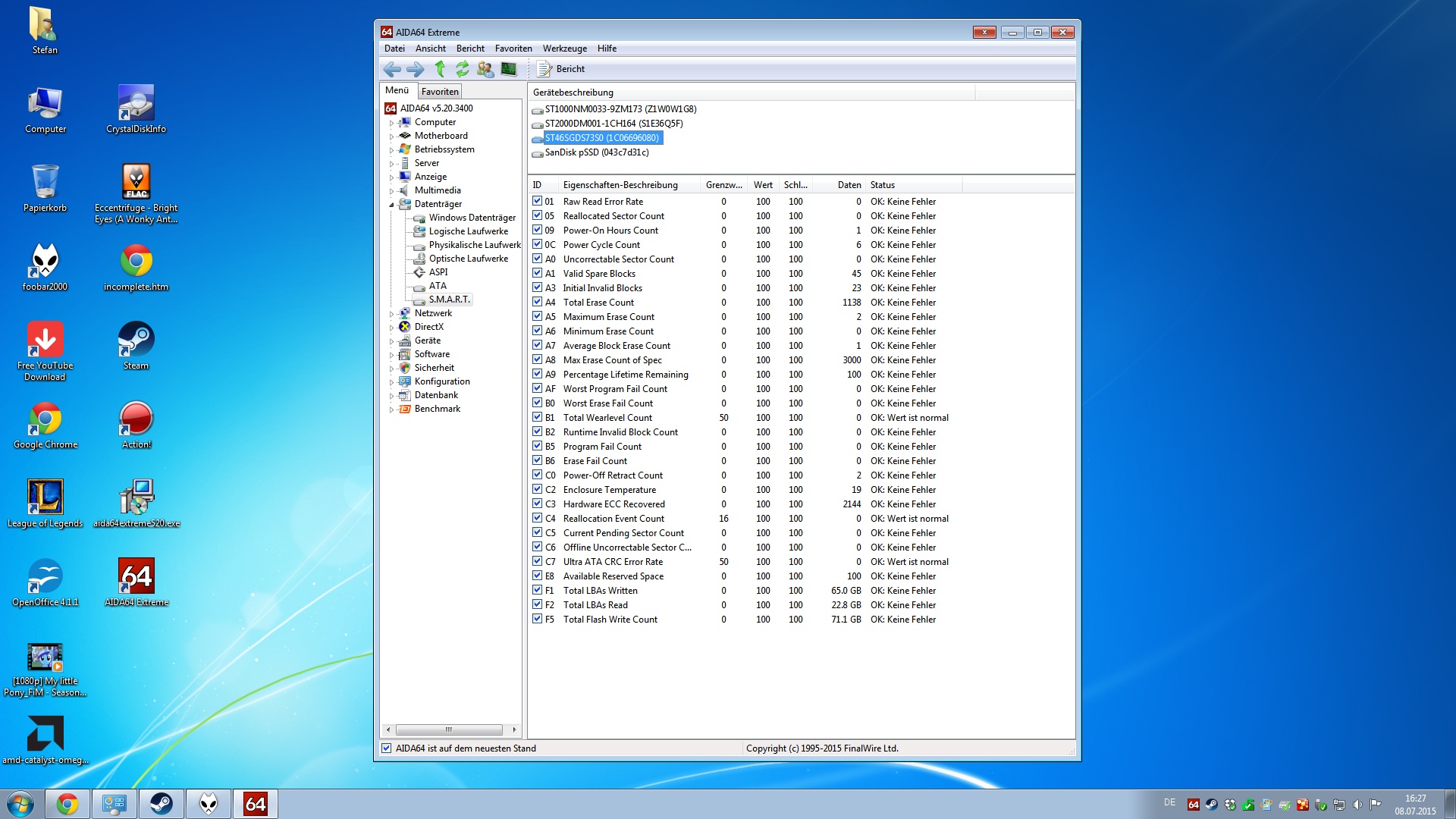Click the green up-level arrow icon

(x=440, y=69)
